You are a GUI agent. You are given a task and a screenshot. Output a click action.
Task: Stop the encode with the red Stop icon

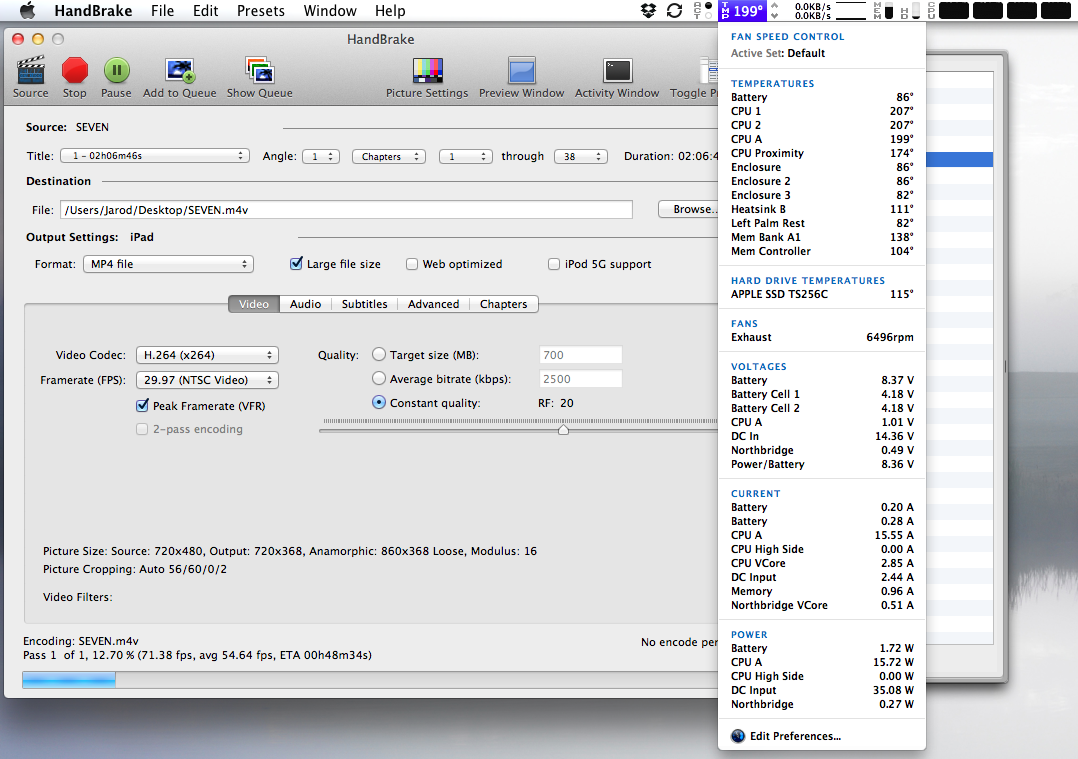(x=74, y=70)
